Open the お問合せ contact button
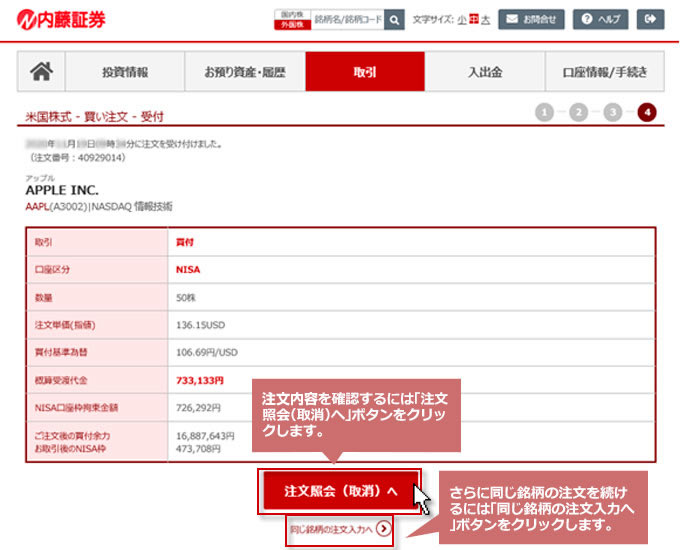Image resolution: width=680 pixels, height=550 pixels. pos(531,19)
